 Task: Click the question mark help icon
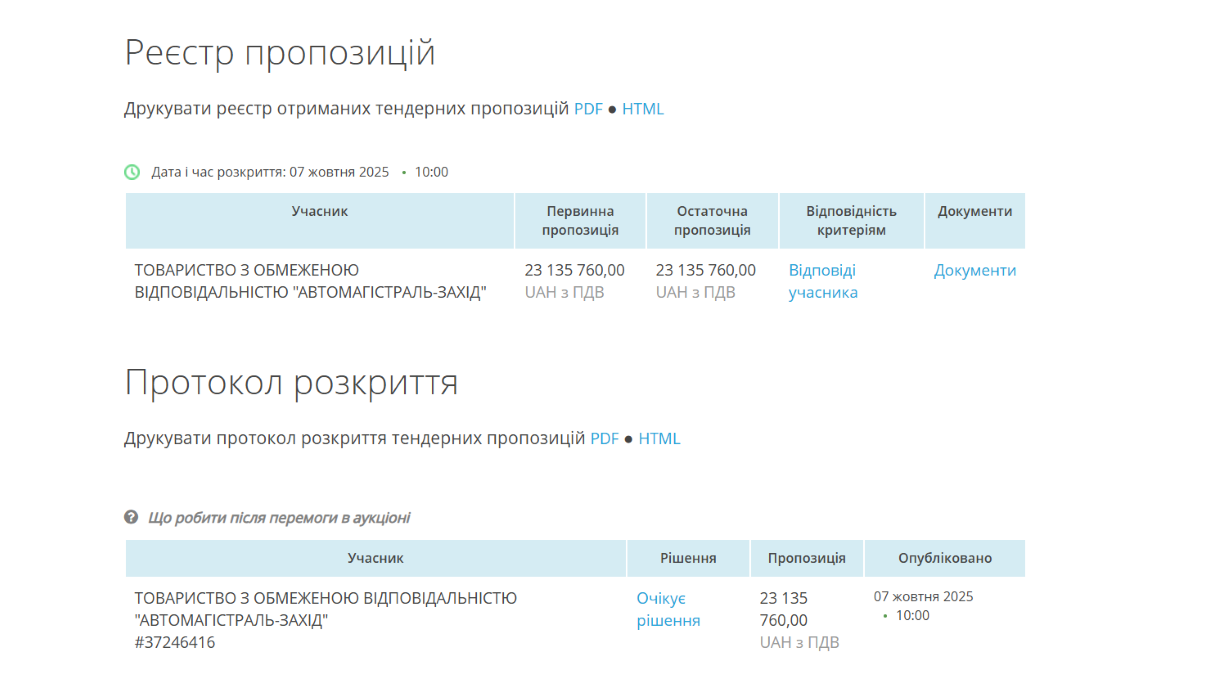[x=131, y=517]
